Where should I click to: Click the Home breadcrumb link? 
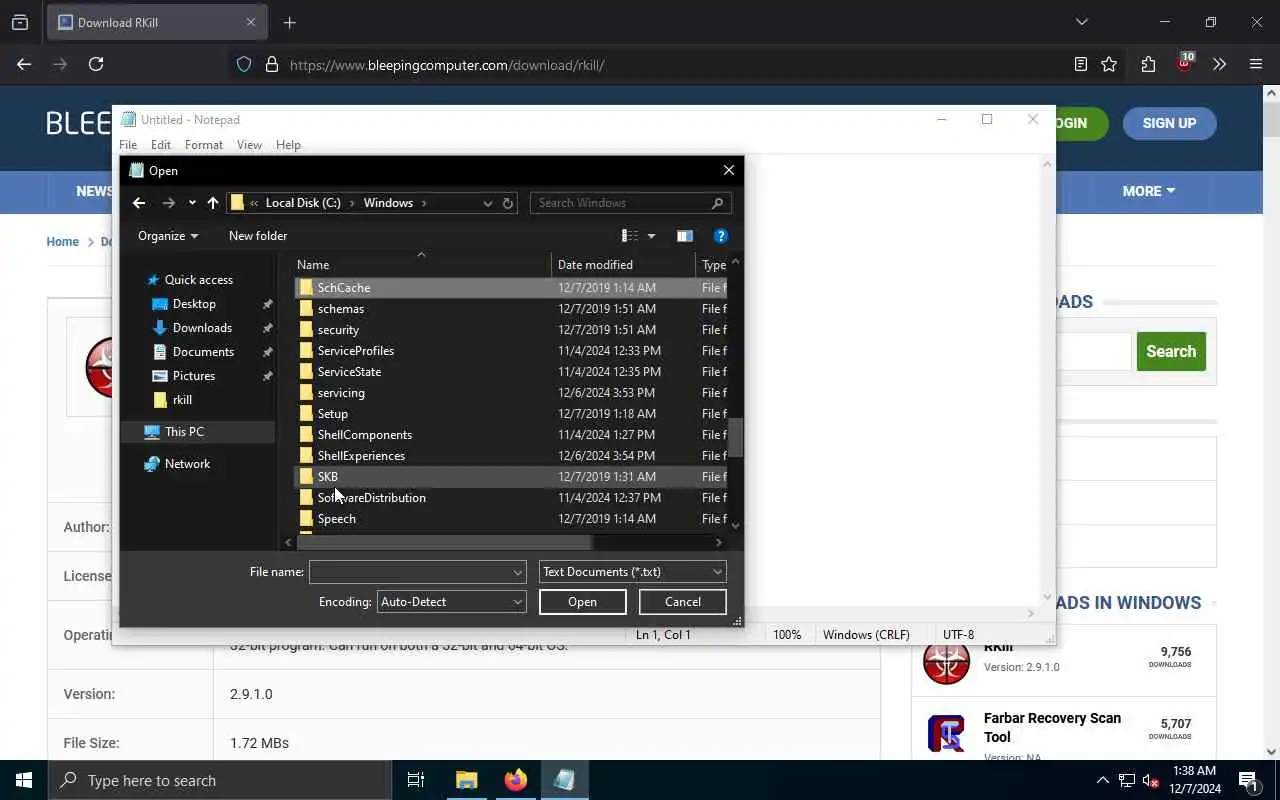(62, 242)
